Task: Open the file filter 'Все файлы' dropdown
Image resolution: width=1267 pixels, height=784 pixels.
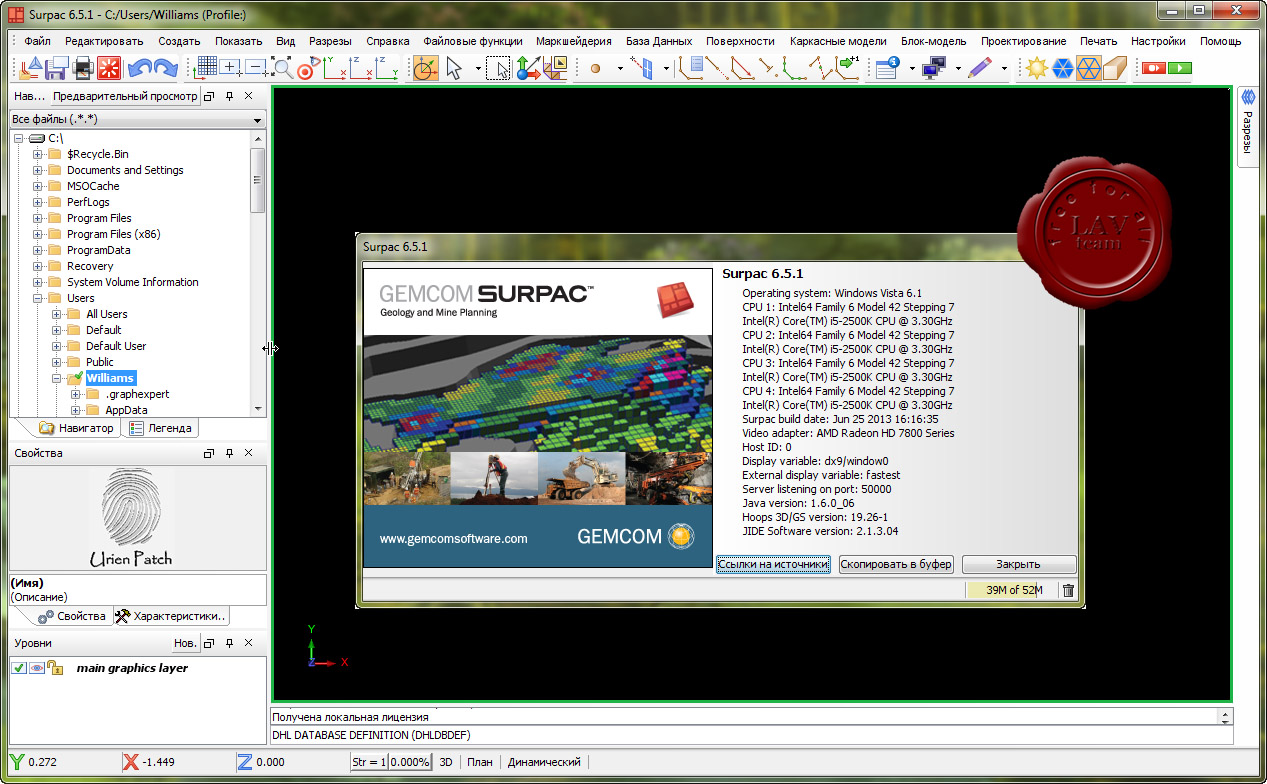Action: [x=137, y=120]
